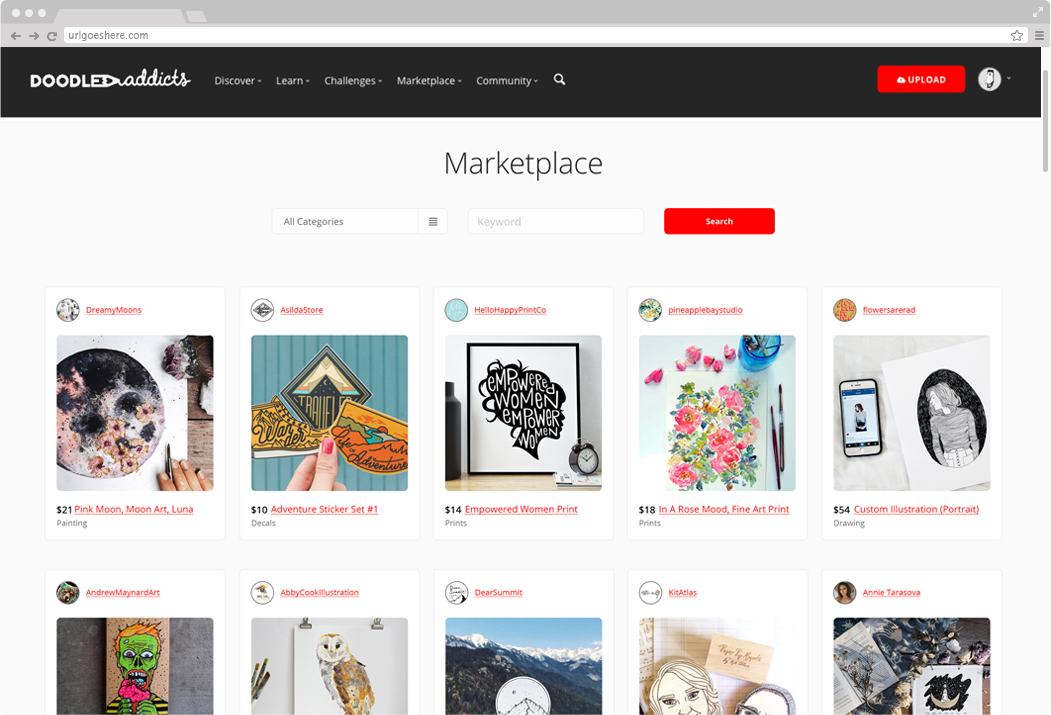Click the HelloHappyPrintCo avatar icon
This screenshot has width=1051, height=715.
[456, 310]
